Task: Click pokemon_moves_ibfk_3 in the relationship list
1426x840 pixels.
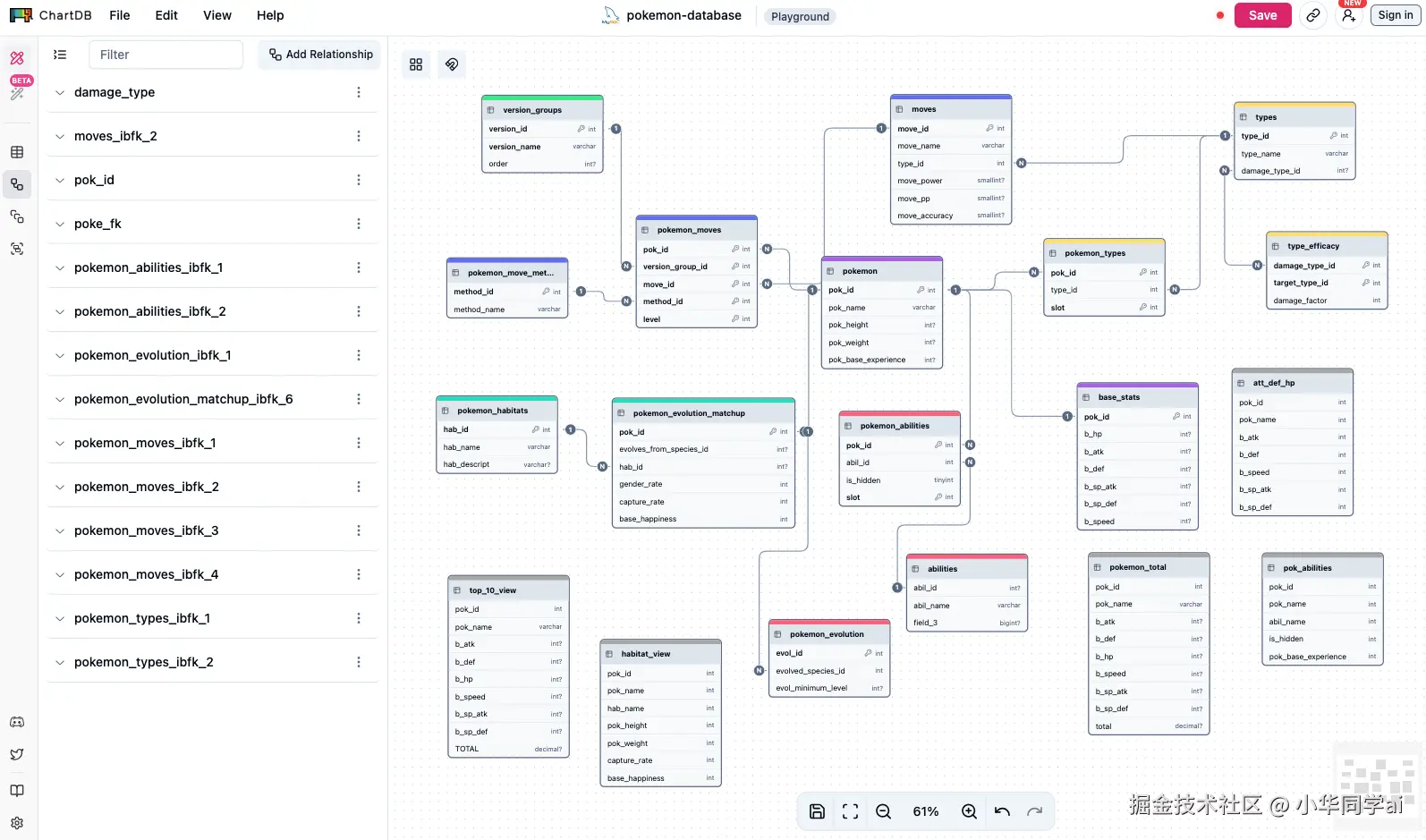Action: 147,530
